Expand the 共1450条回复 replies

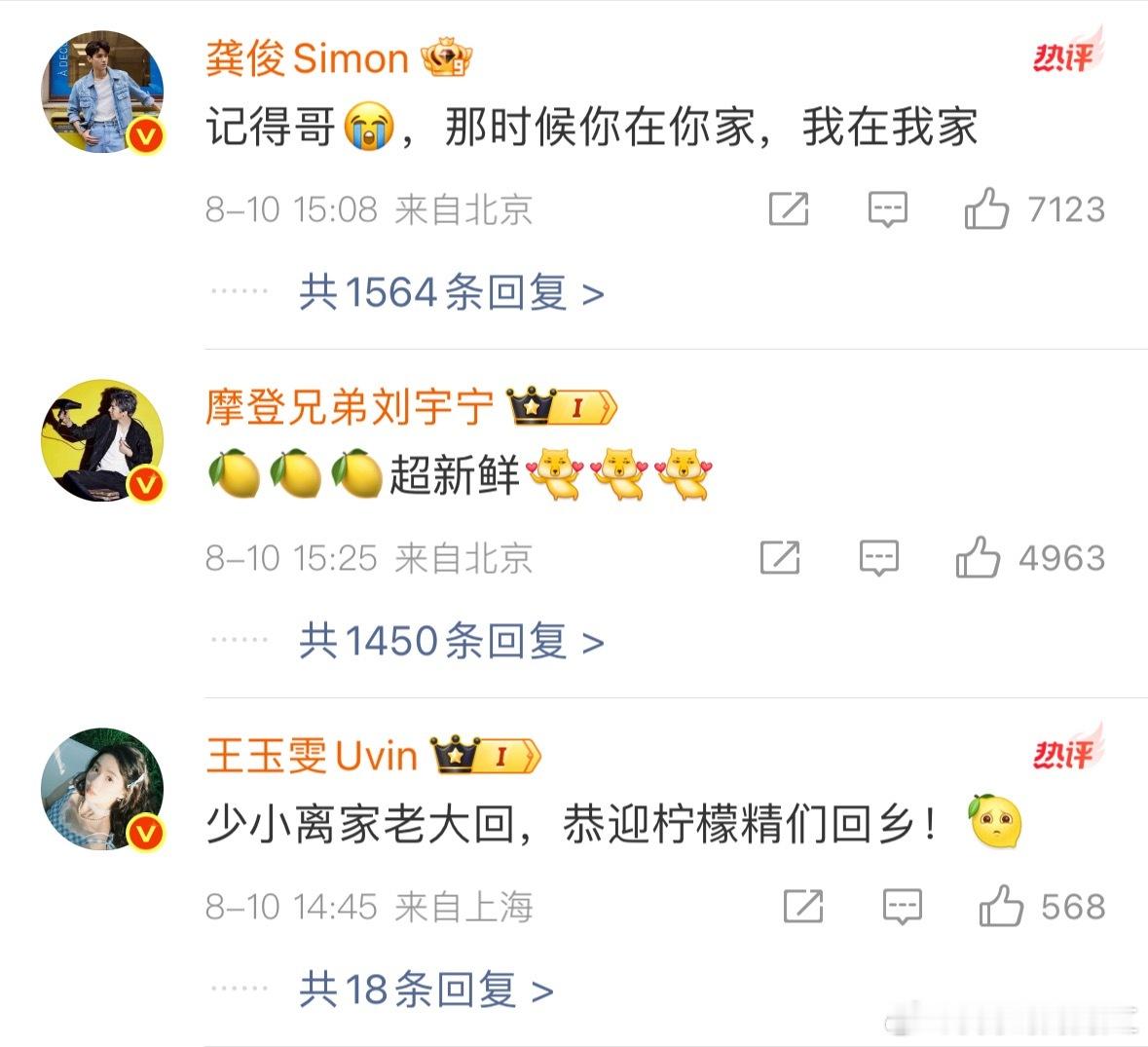pyautogui.click(x=452, y=642)
